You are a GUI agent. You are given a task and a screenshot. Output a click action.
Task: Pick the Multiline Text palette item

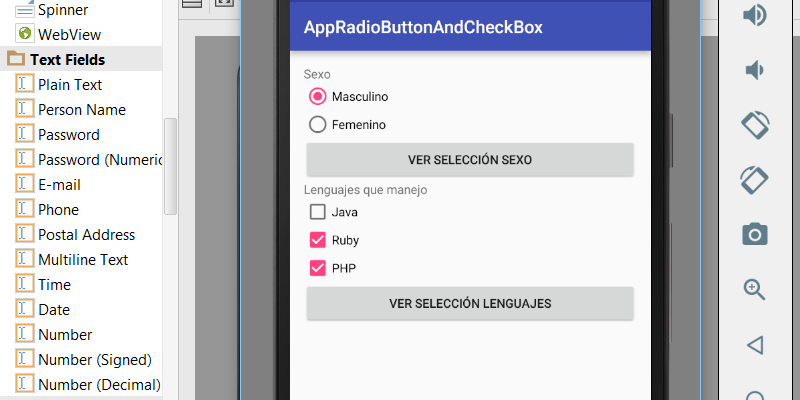point(83,260)
